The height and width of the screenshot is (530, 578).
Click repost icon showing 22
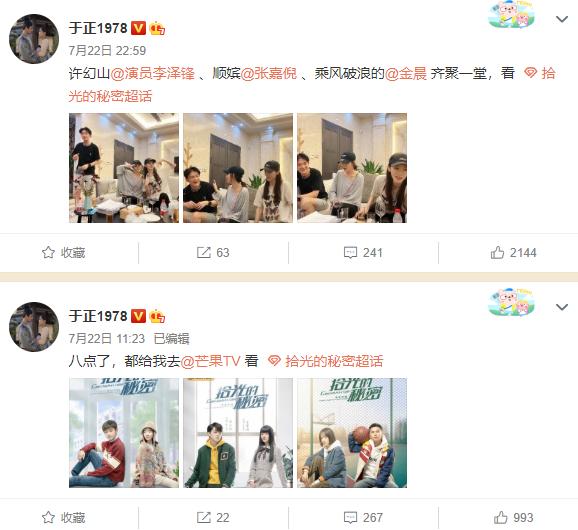click(203, 517)
